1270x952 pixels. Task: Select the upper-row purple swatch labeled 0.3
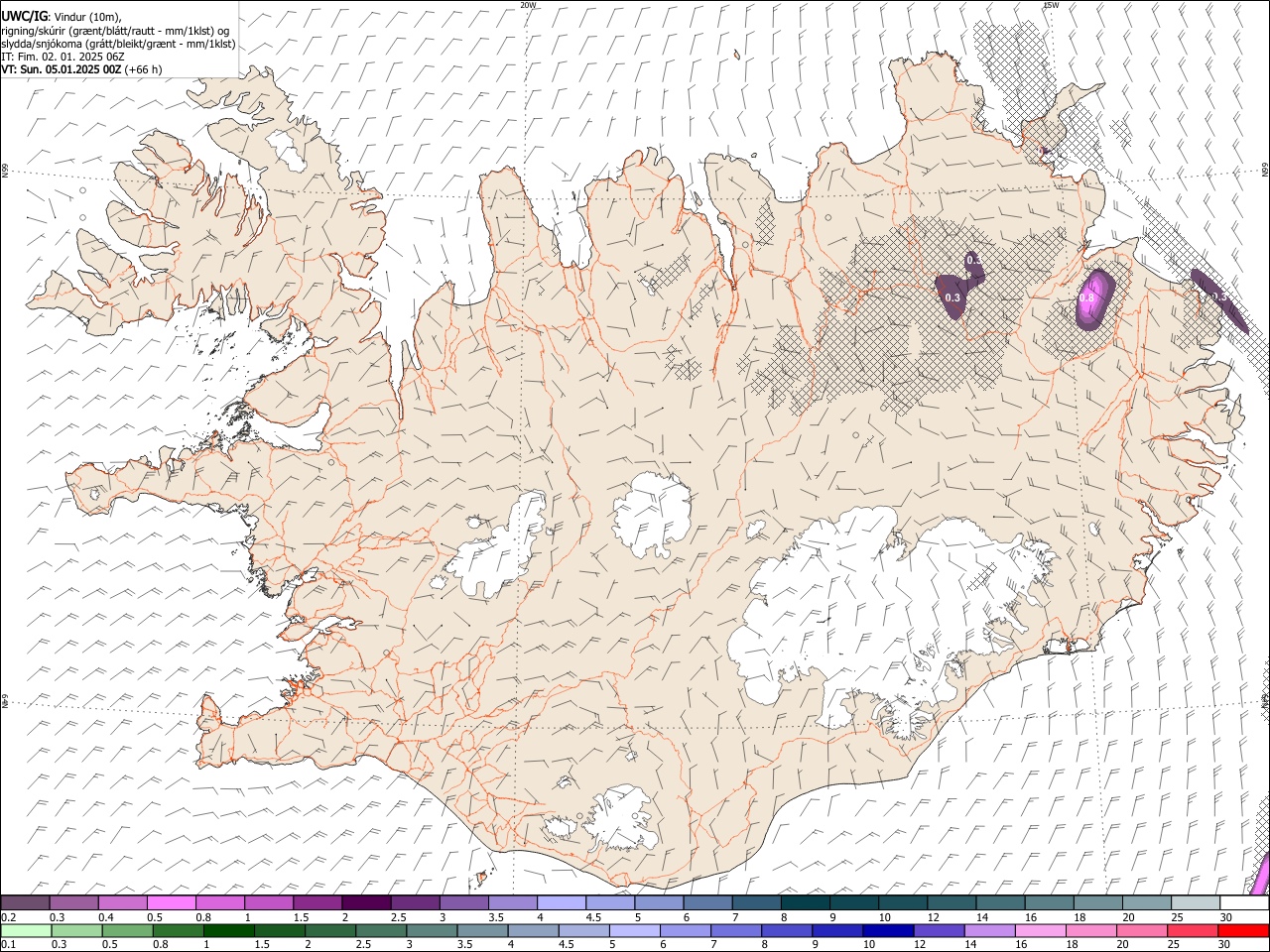[73, 903]
